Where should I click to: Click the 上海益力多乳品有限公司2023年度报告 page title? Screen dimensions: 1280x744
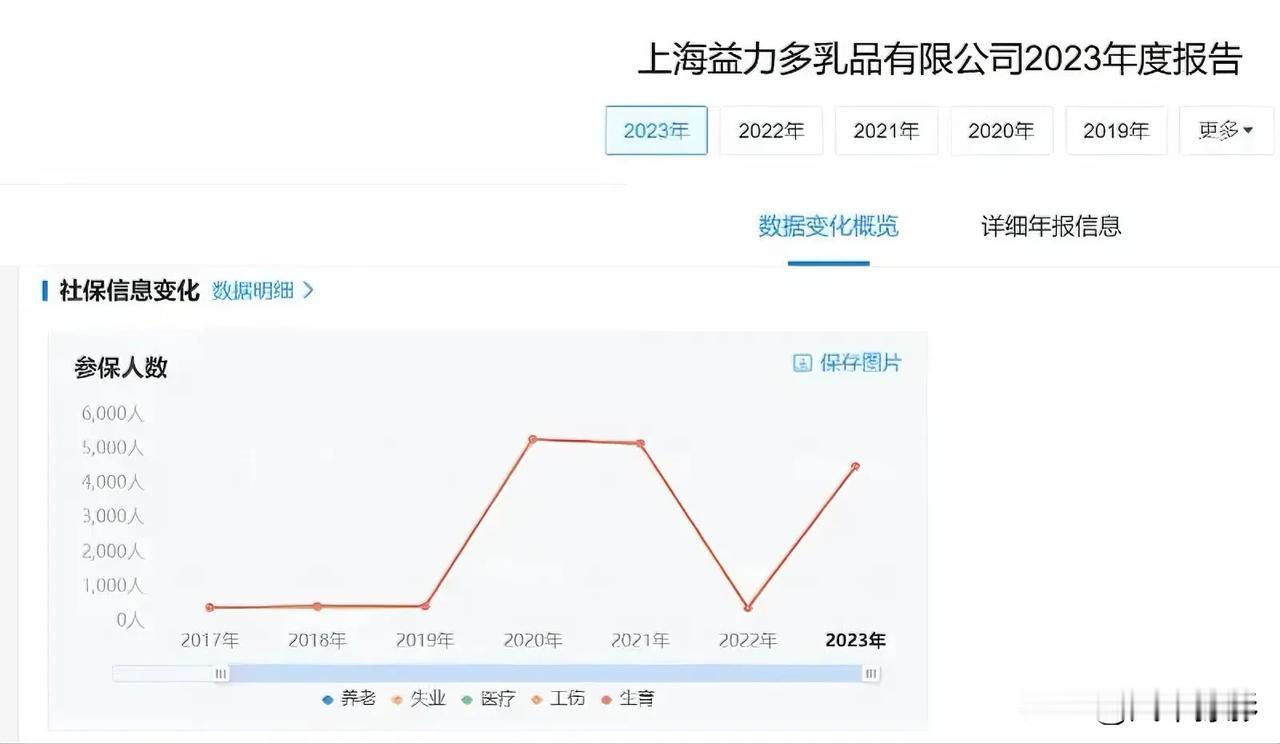940,60
